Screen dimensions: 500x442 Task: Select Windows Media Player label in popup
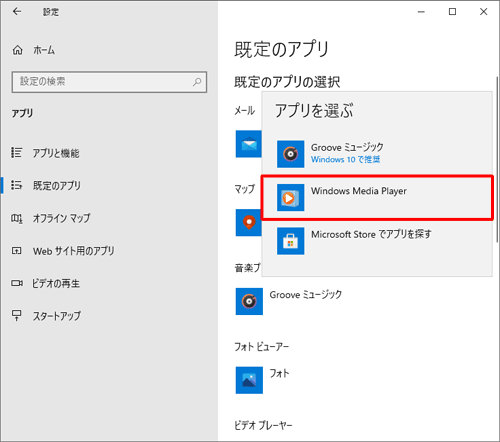359,191
